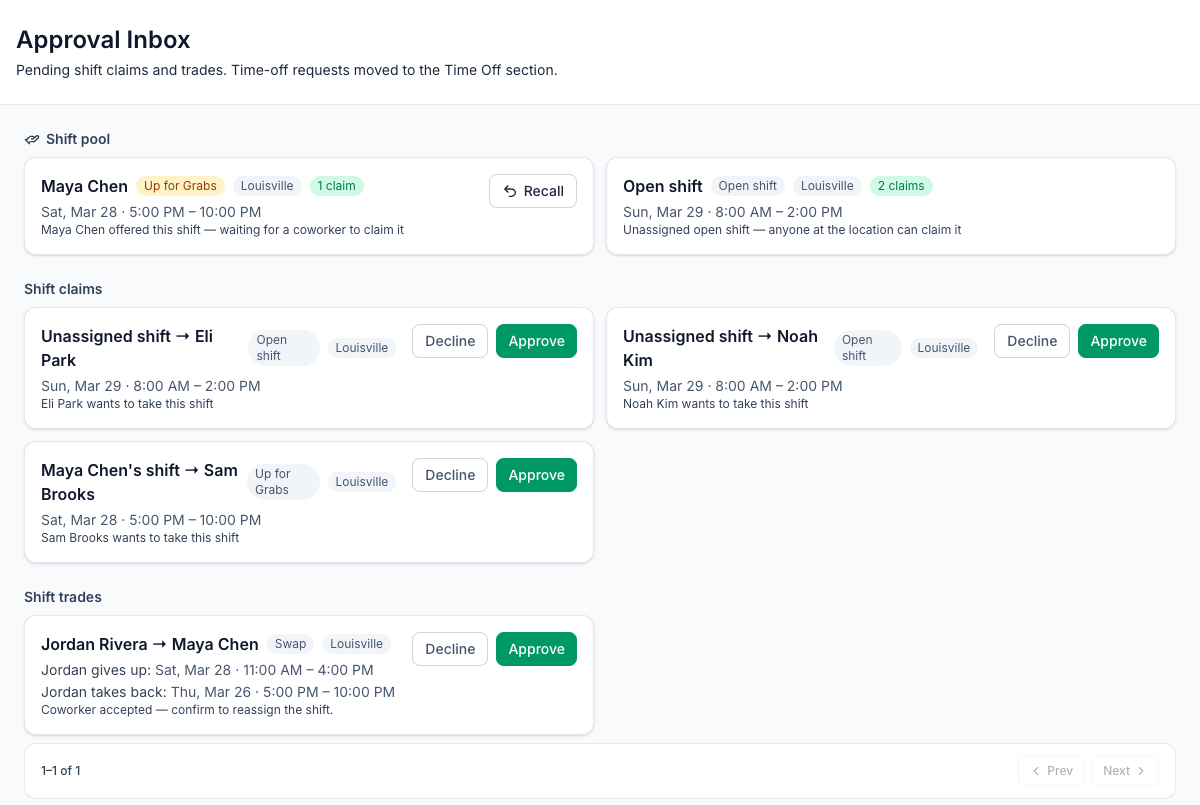Go to the Next page
This screenshot has height=805, width=1200.
[x=1125, y=771]
